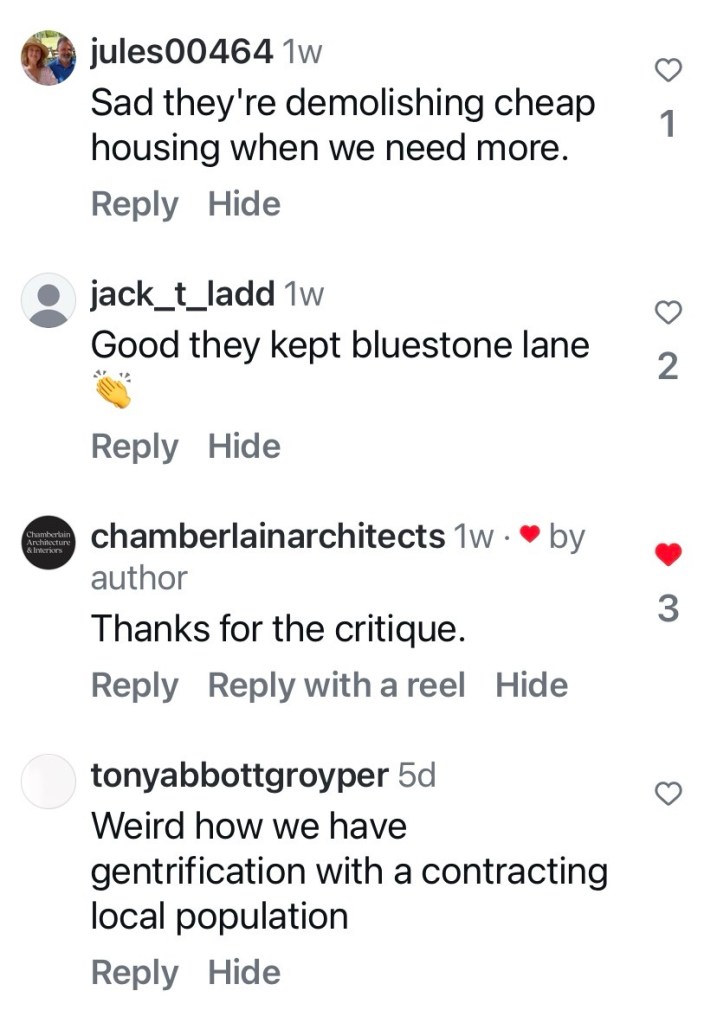Screen dimensions: 717x1023
Task: Reply to jules00464's comment
Action: pyautogui.click(x=134, y=205)
